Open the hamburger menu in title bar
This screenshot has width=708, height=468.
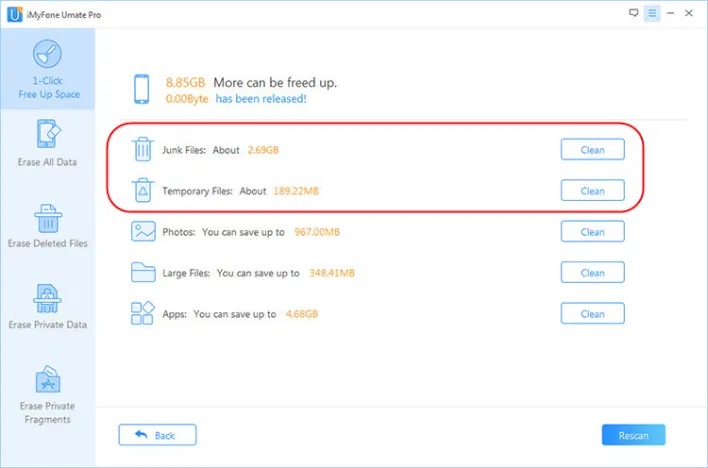652,14
